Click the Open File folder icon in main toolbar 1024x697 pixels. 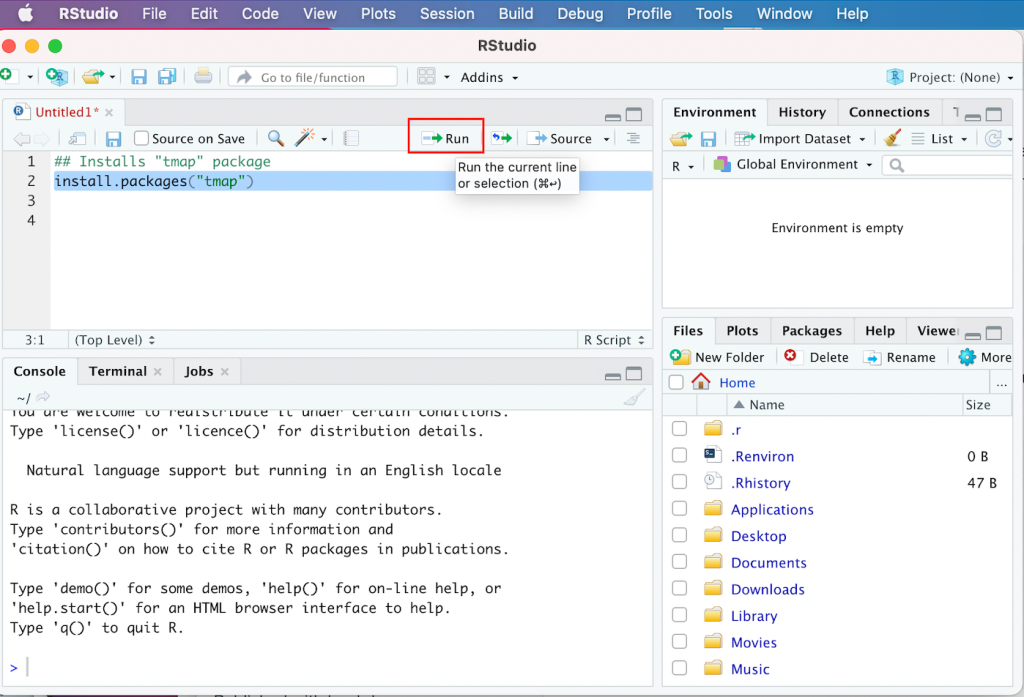tap(93, 77)
